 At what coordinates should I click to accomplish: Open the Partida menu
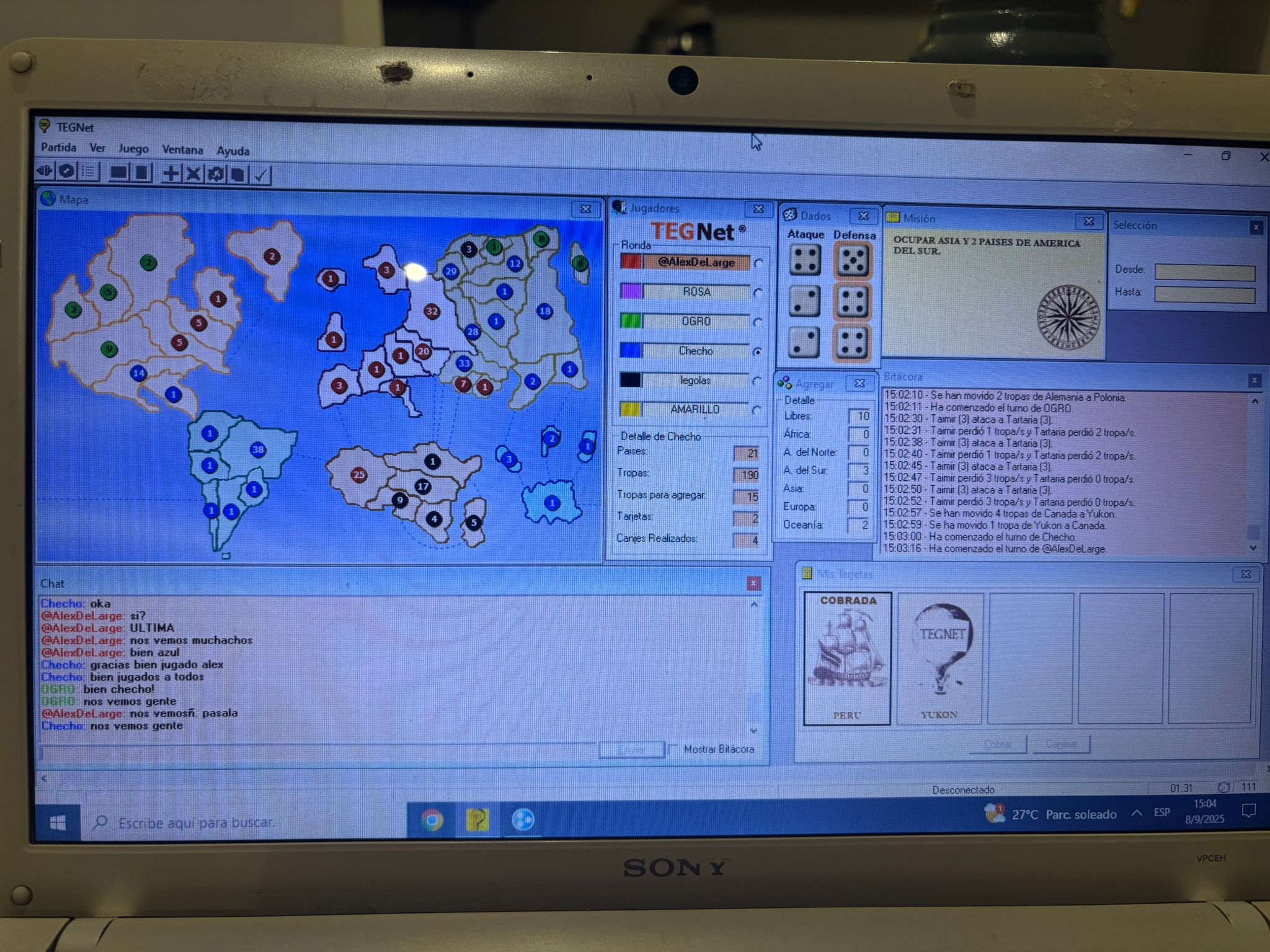[x=58, y=147]
